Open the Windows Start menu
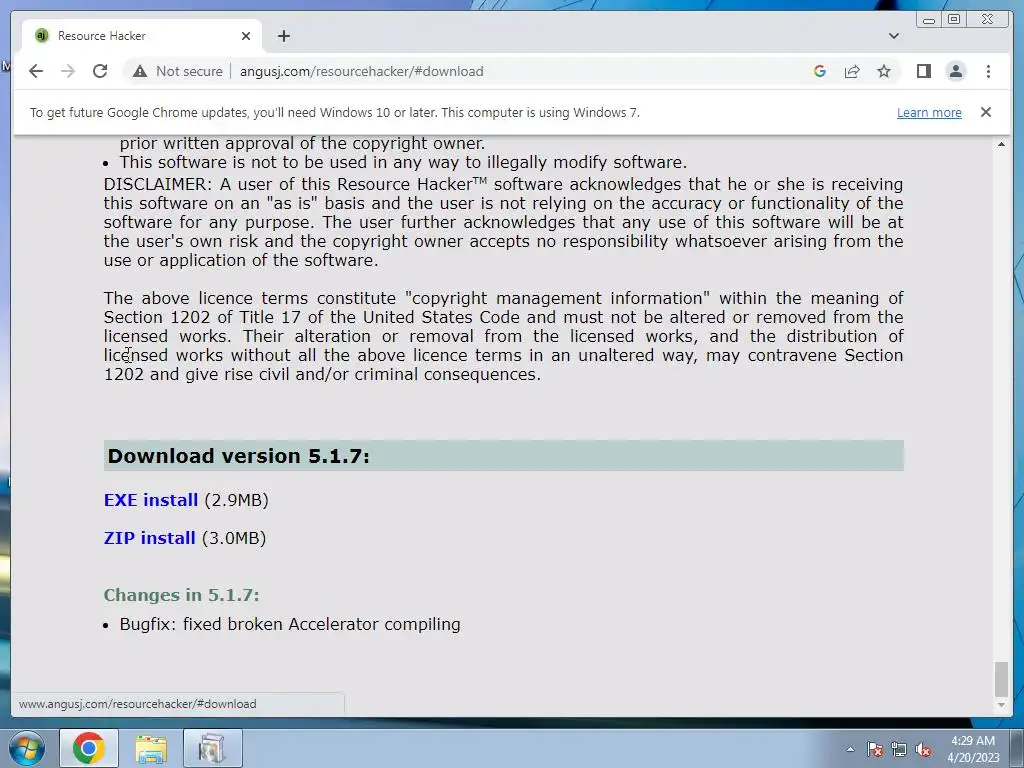1024x768 pixels. [27, 748]
